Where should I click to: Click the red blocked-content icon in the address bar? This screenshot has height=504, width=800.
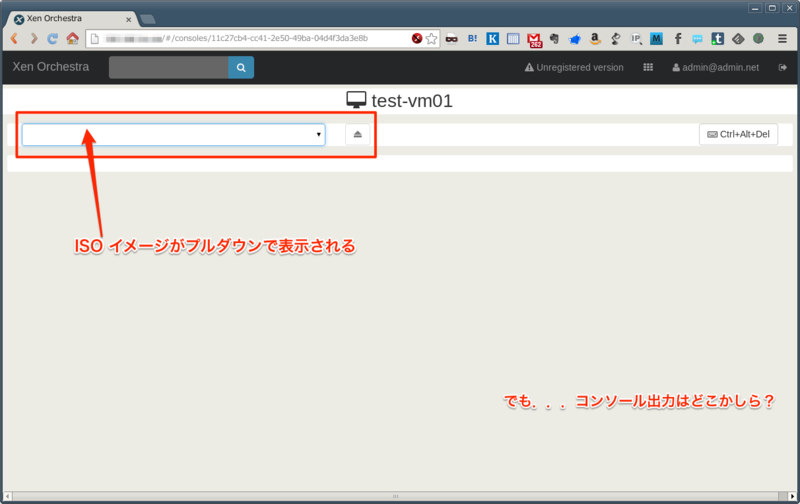point(417,38)
